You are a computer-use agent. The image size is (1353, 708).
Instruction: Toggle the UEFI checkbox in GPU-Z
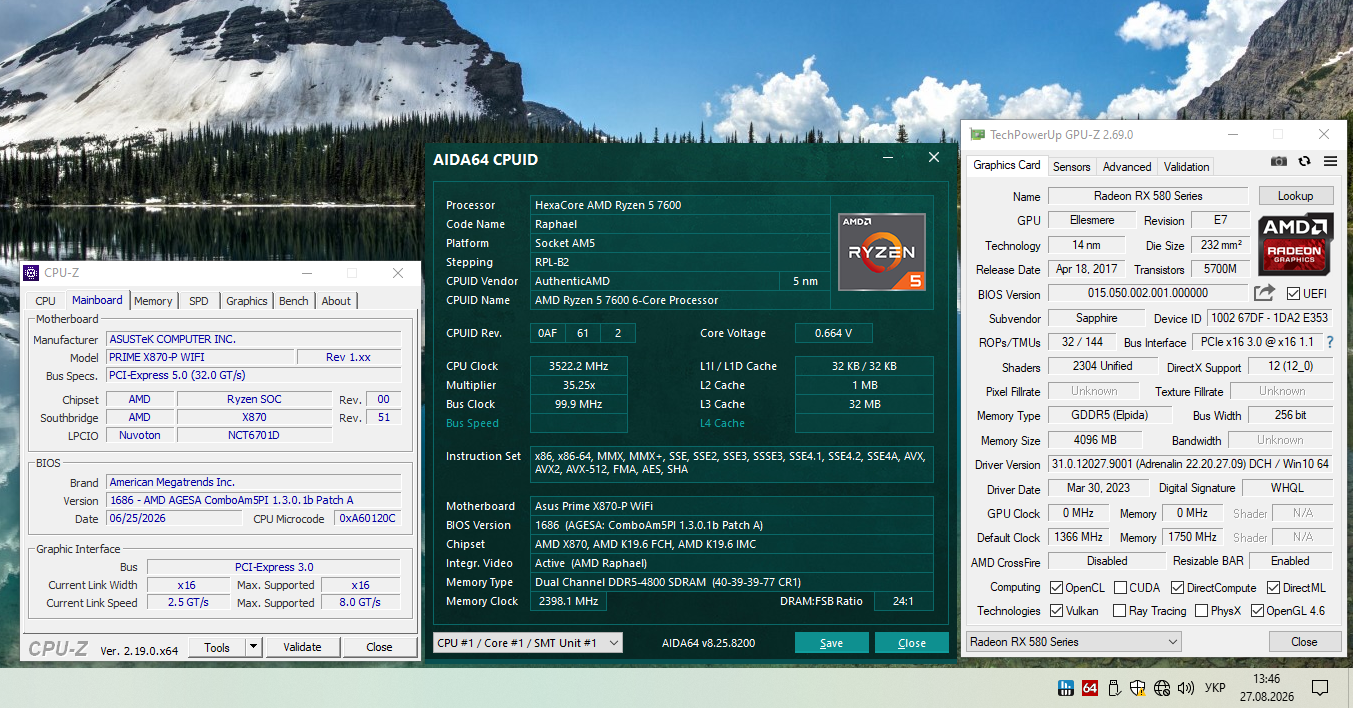tap(1293, 294)
